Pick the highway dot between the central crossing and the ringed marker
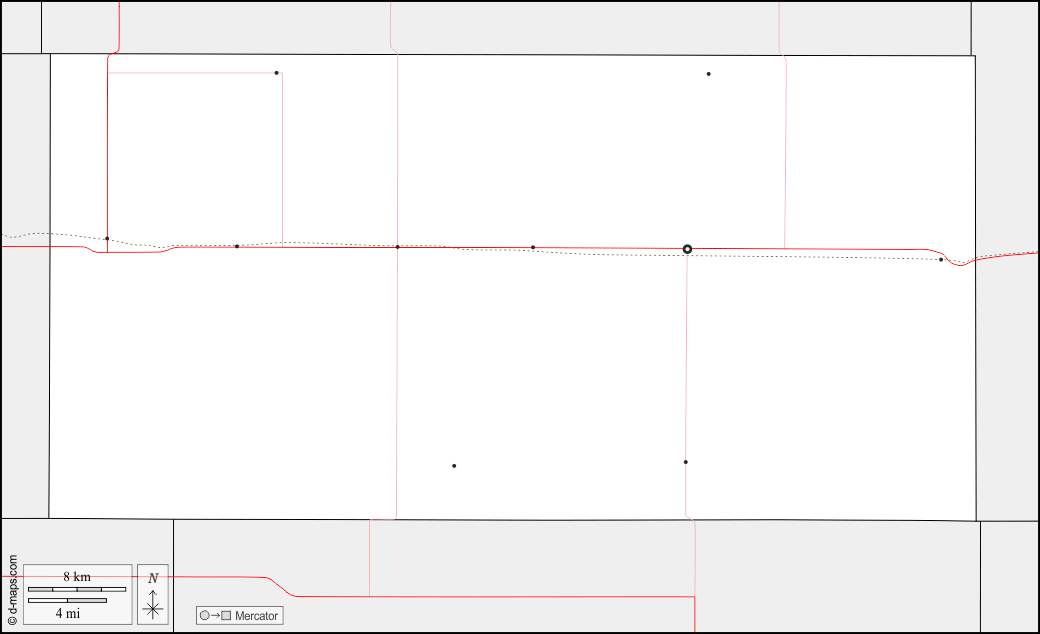1040x634 pixels. (533, 247)
